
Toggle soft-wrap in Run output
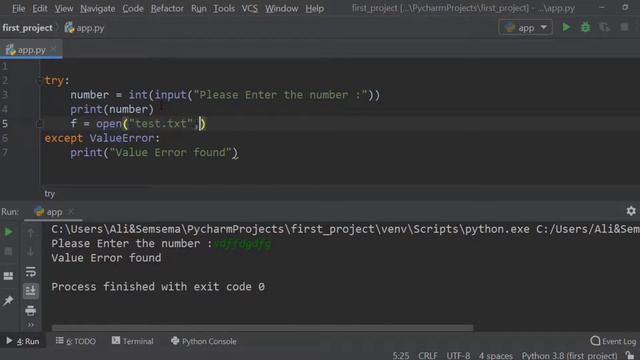click(31, 271)
